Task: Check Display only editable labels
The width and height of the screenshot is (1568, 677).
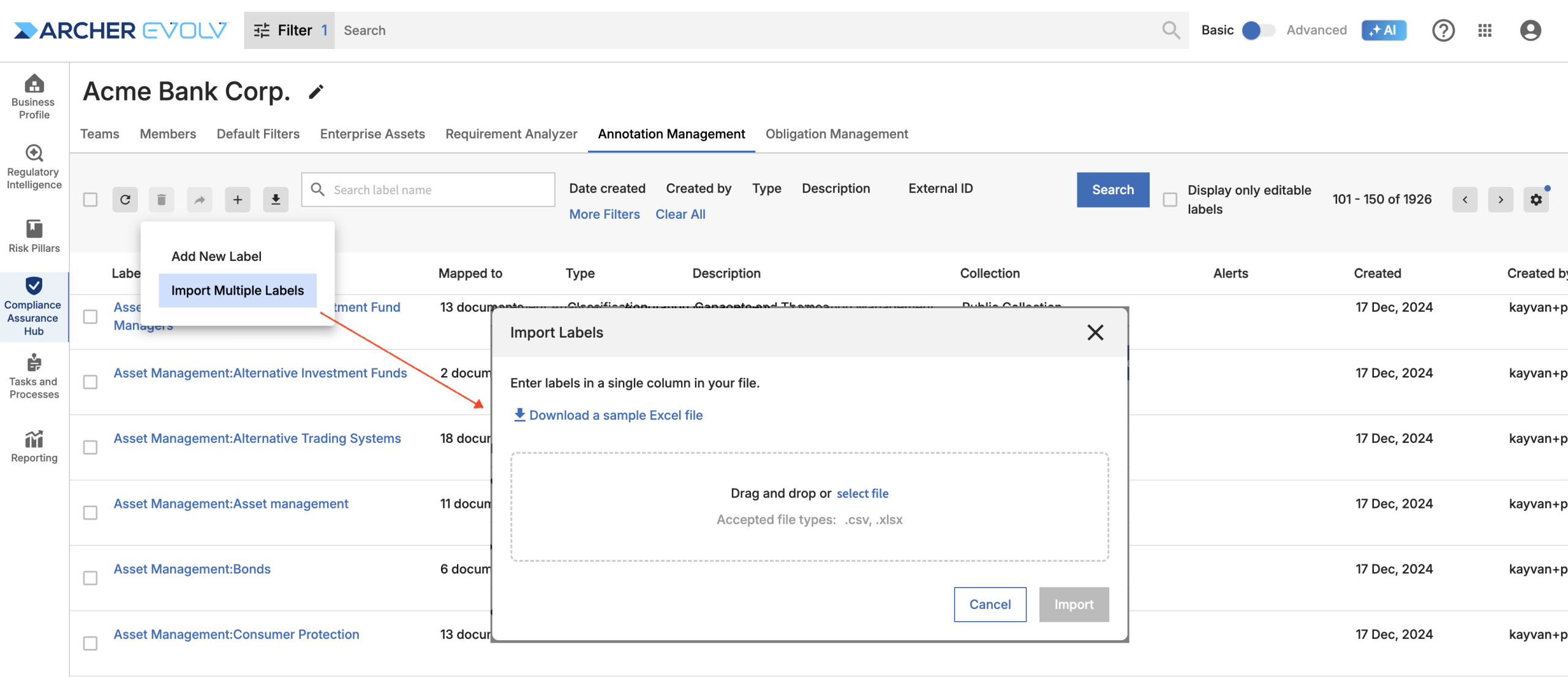Action: 1170,200
